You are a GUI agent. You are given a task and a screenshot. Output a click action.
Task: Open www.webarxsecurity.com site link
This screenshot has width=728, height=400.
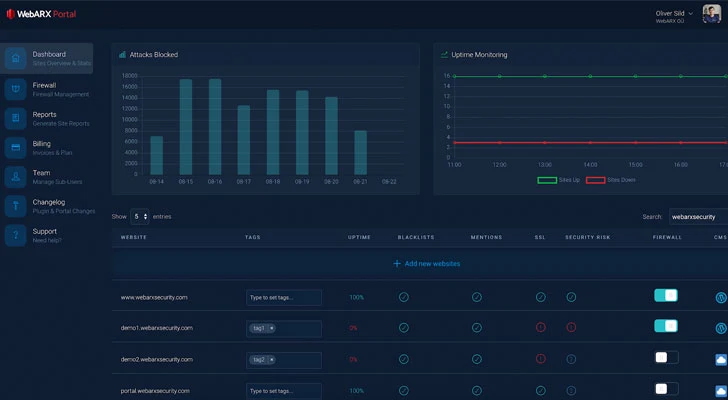tap(154, 297)
